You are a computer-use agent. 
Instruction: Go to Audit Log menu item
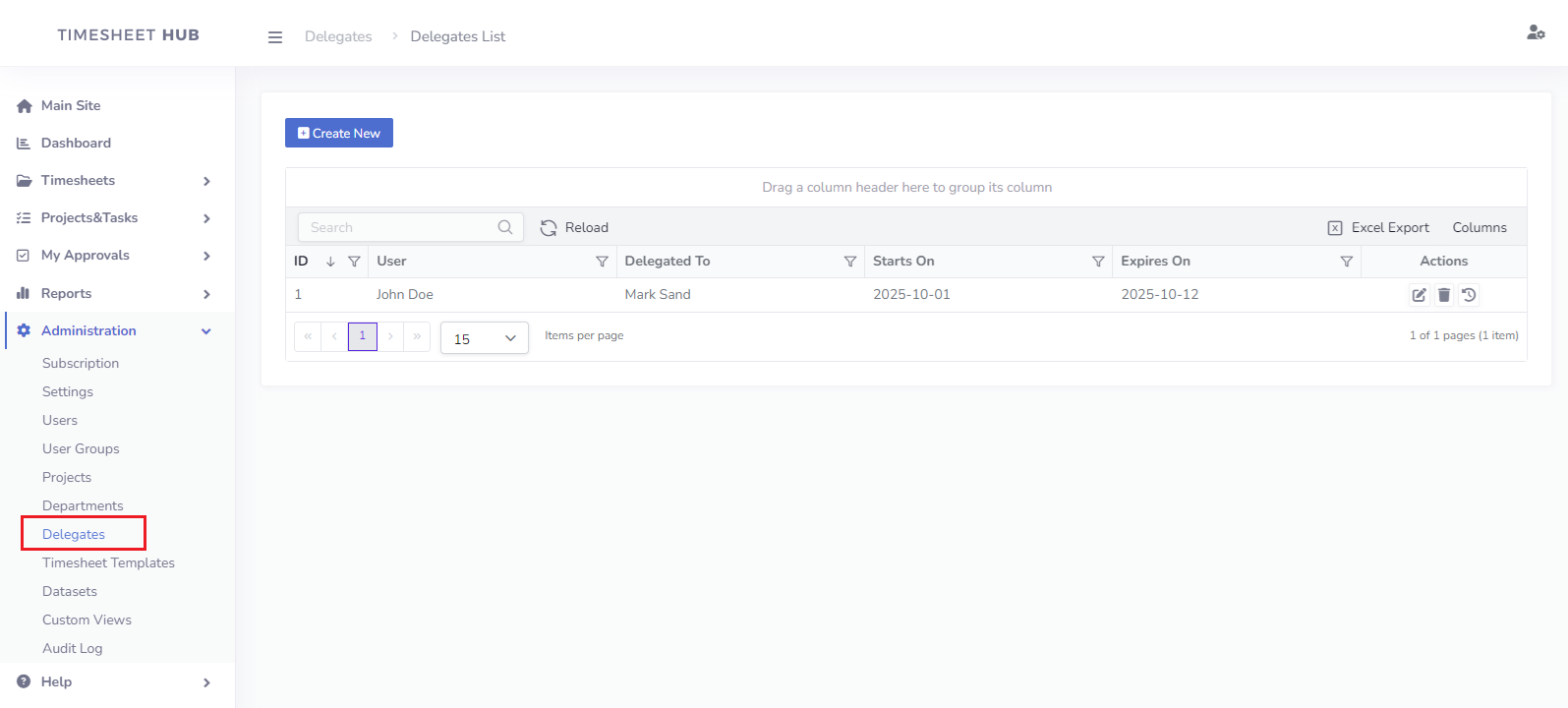pyautogui.click(x=72, y=649)
